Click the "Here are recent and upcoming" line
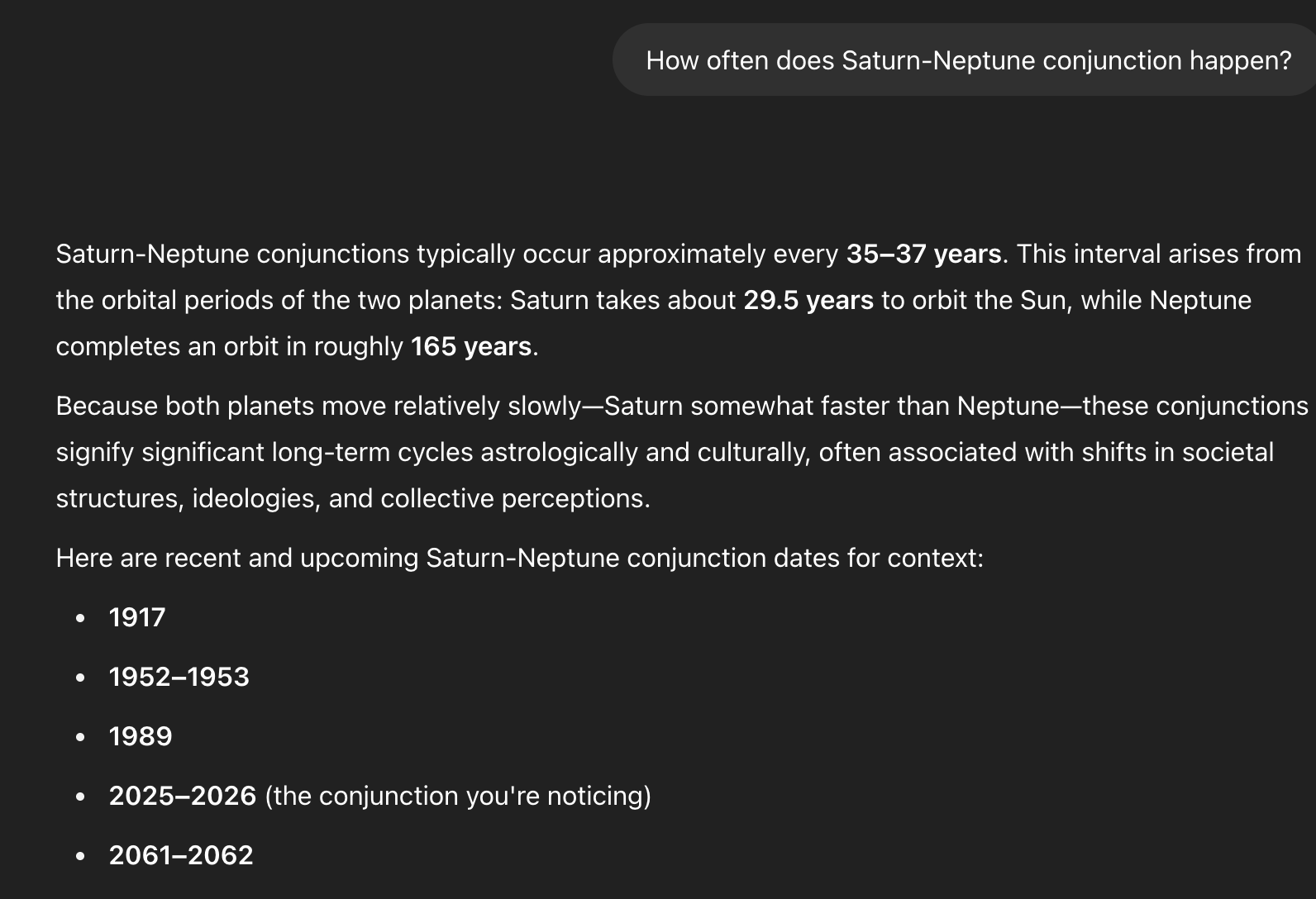1316x899 pixels. point(519,558)
